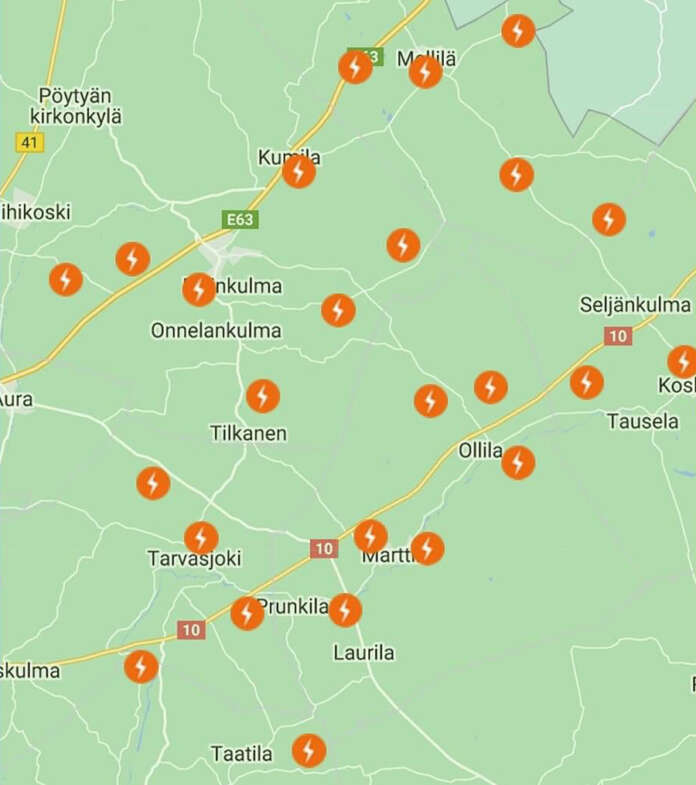This screenshot has height=785, width=696.
Task: Select the charging marker above Onnelankulma label
Action: 199,289
